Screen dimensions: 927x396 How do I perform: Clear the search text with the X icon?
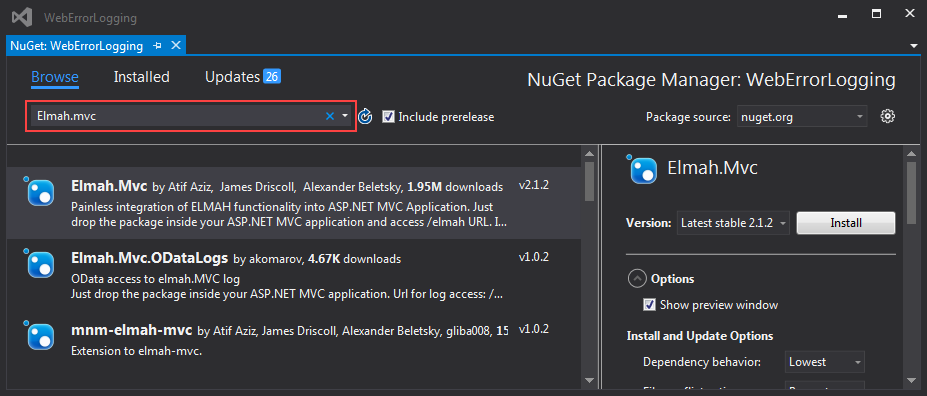tap(330, 116)
